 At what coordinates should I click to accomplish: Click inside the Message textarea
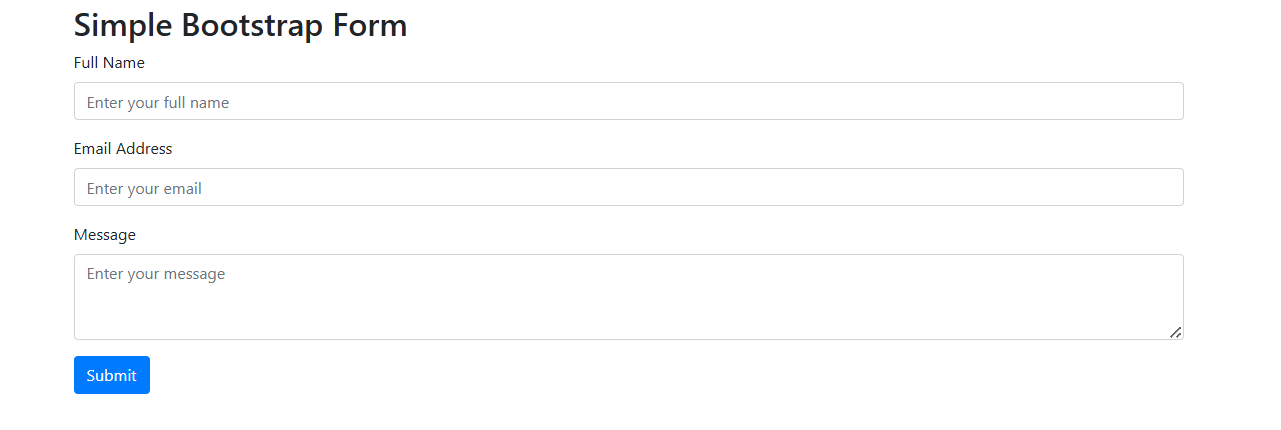[628, 297]
